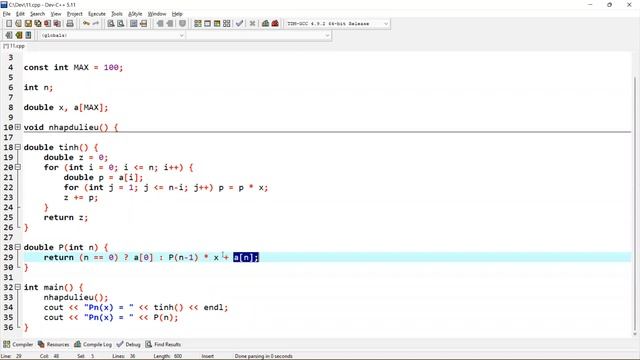Open the Tools menu

(117, 14)
